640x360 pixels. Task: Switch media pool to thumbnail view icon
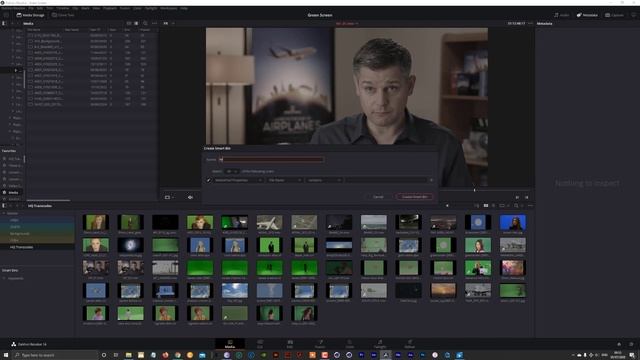[x=486, y=206]
